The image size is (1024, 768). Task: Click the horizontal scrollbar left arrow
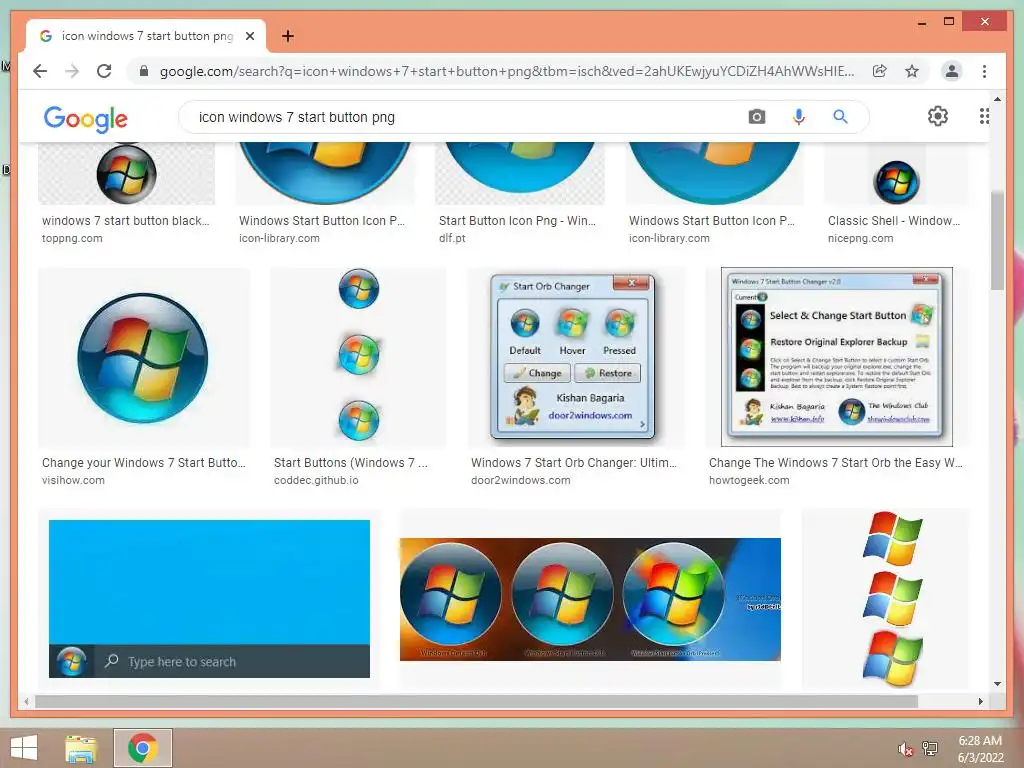coord(26,701)
